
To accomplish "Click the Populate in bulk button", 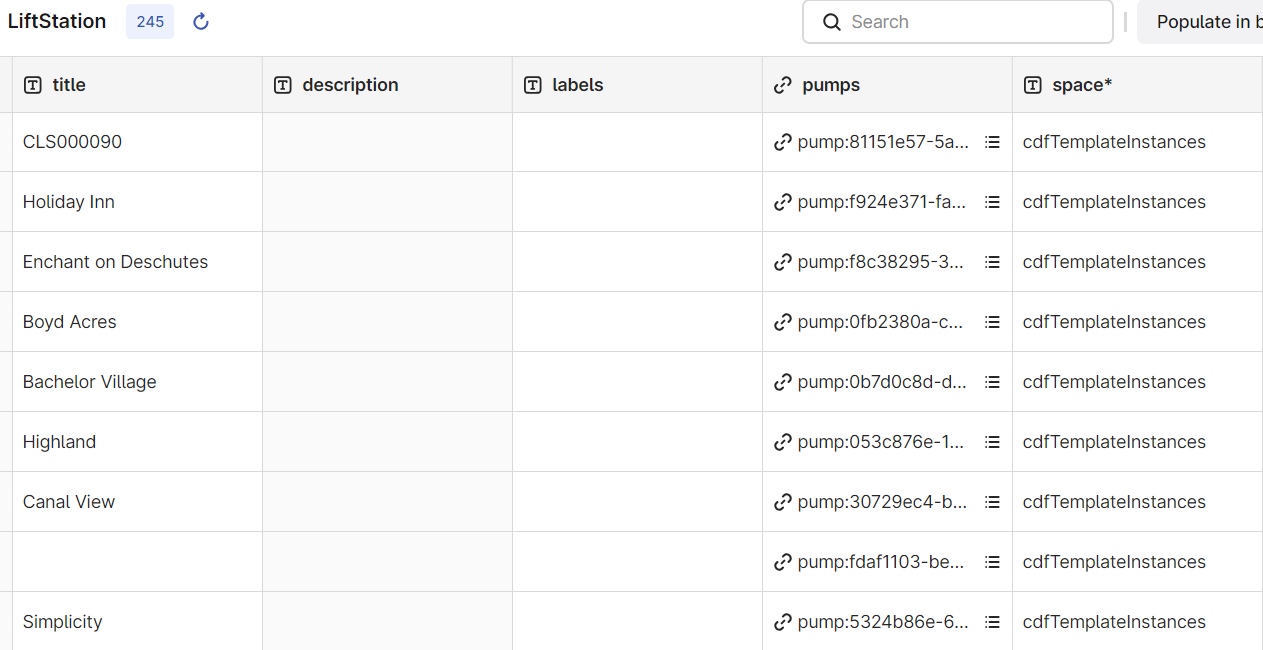I will pyautogui.click(x=1200, y=22).
